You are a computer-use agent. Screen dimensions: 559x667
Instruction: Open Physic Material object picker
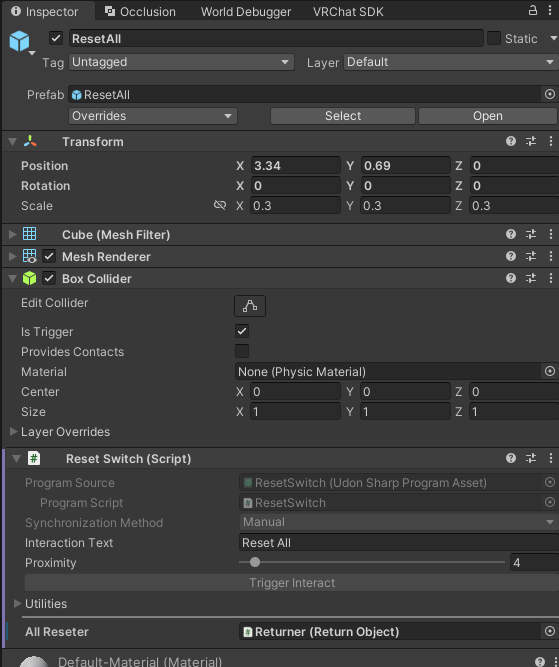click(x=550, y=371)
